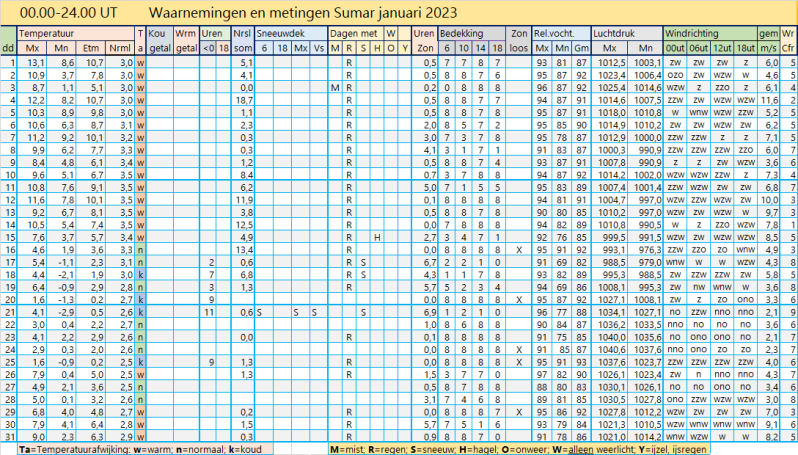Select the '18ut' wind direction subheader
The width and height of the screenshot is (798, 455).
click(746, 48)
